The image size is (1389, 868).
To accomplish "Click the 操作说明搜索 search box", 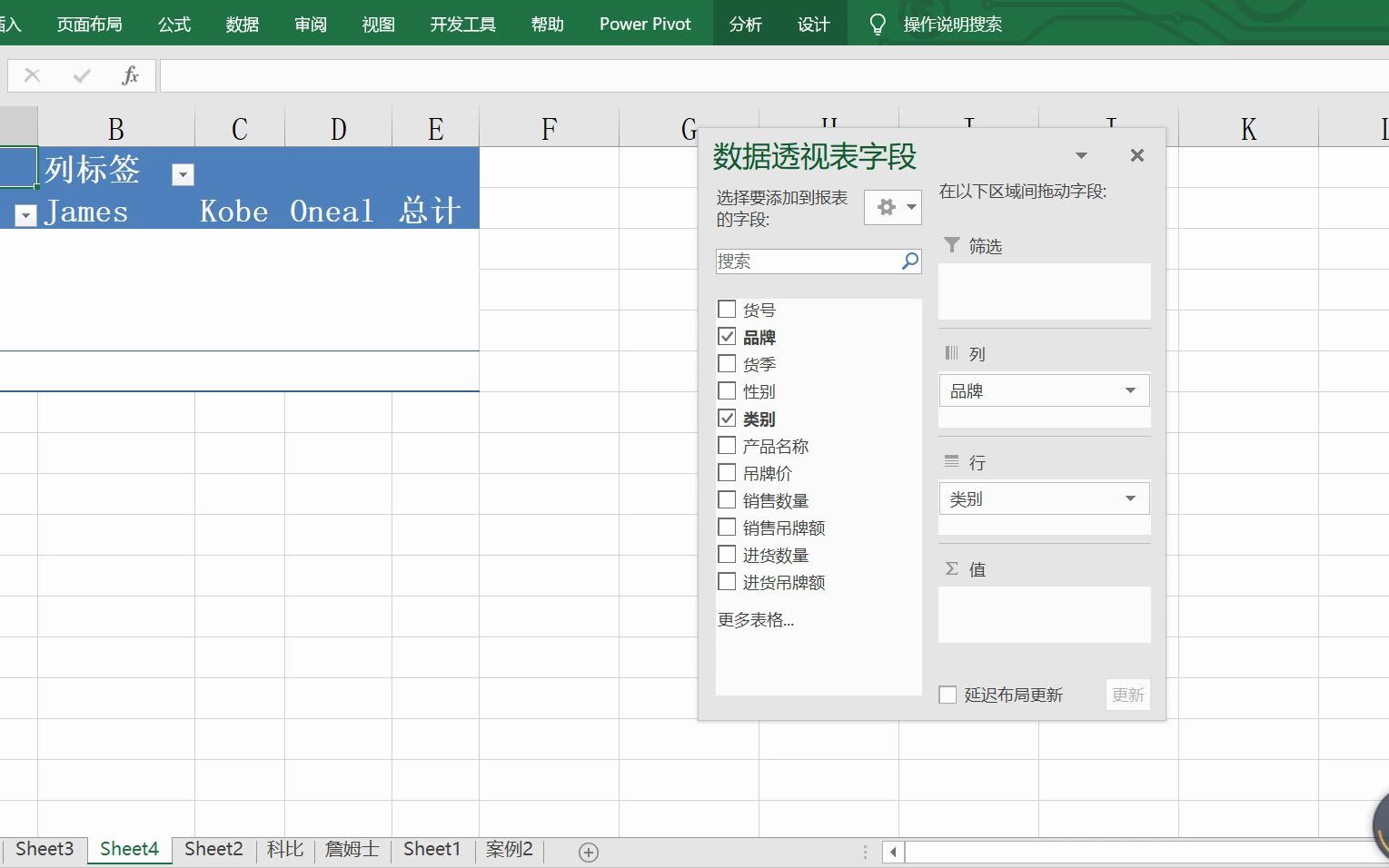I will [952, 25].
